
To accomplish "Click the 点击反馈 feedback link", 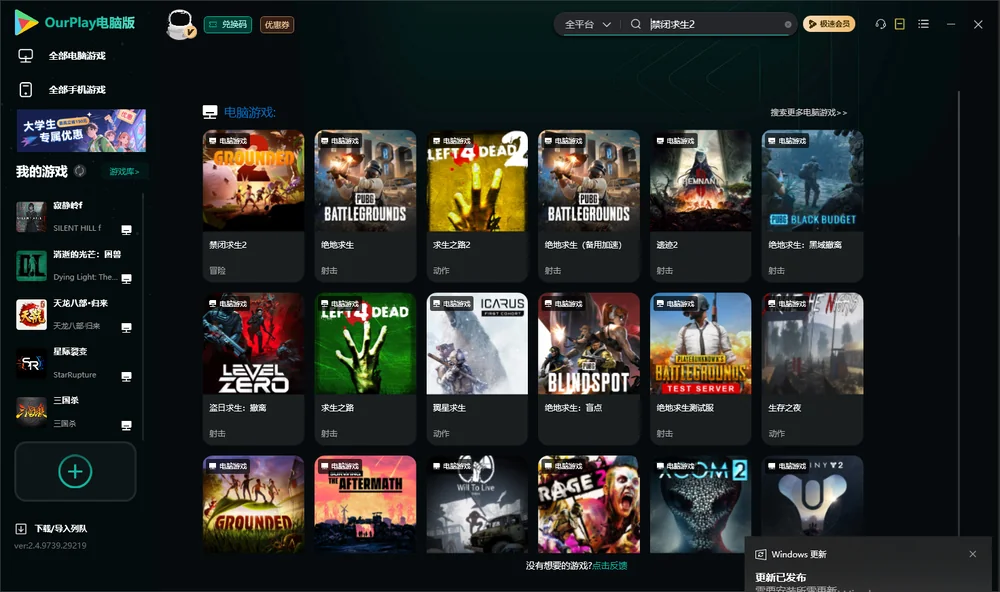I will tap(610, 565).
